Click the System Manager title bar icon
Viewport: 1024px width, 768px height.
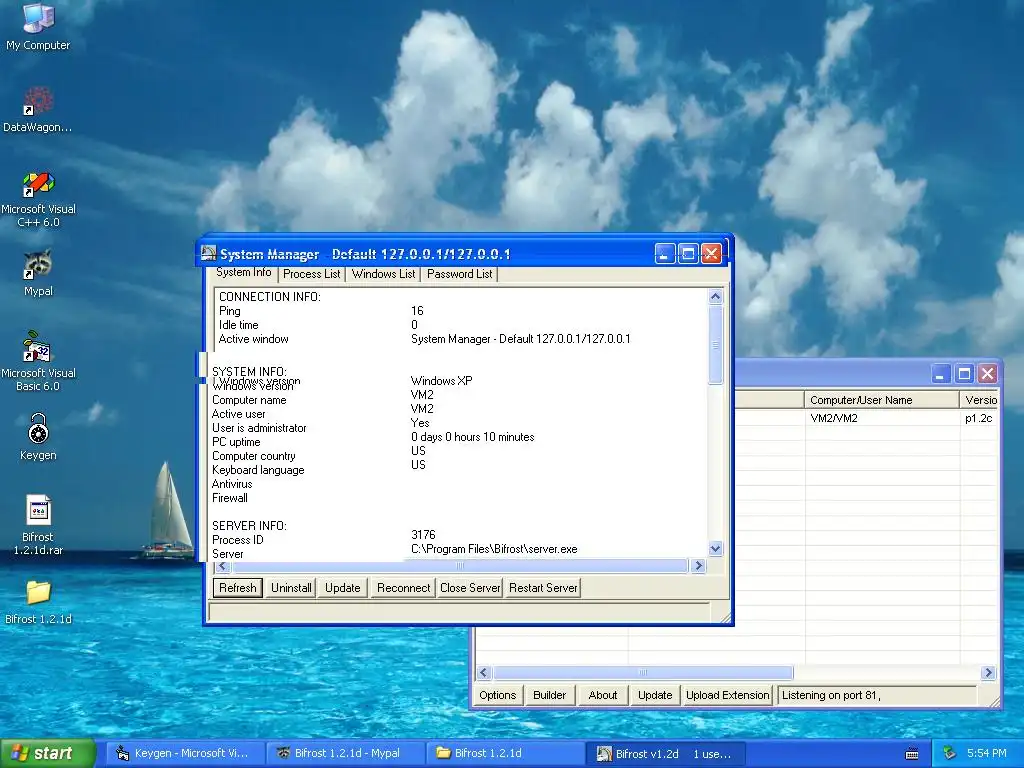[209, 253]
